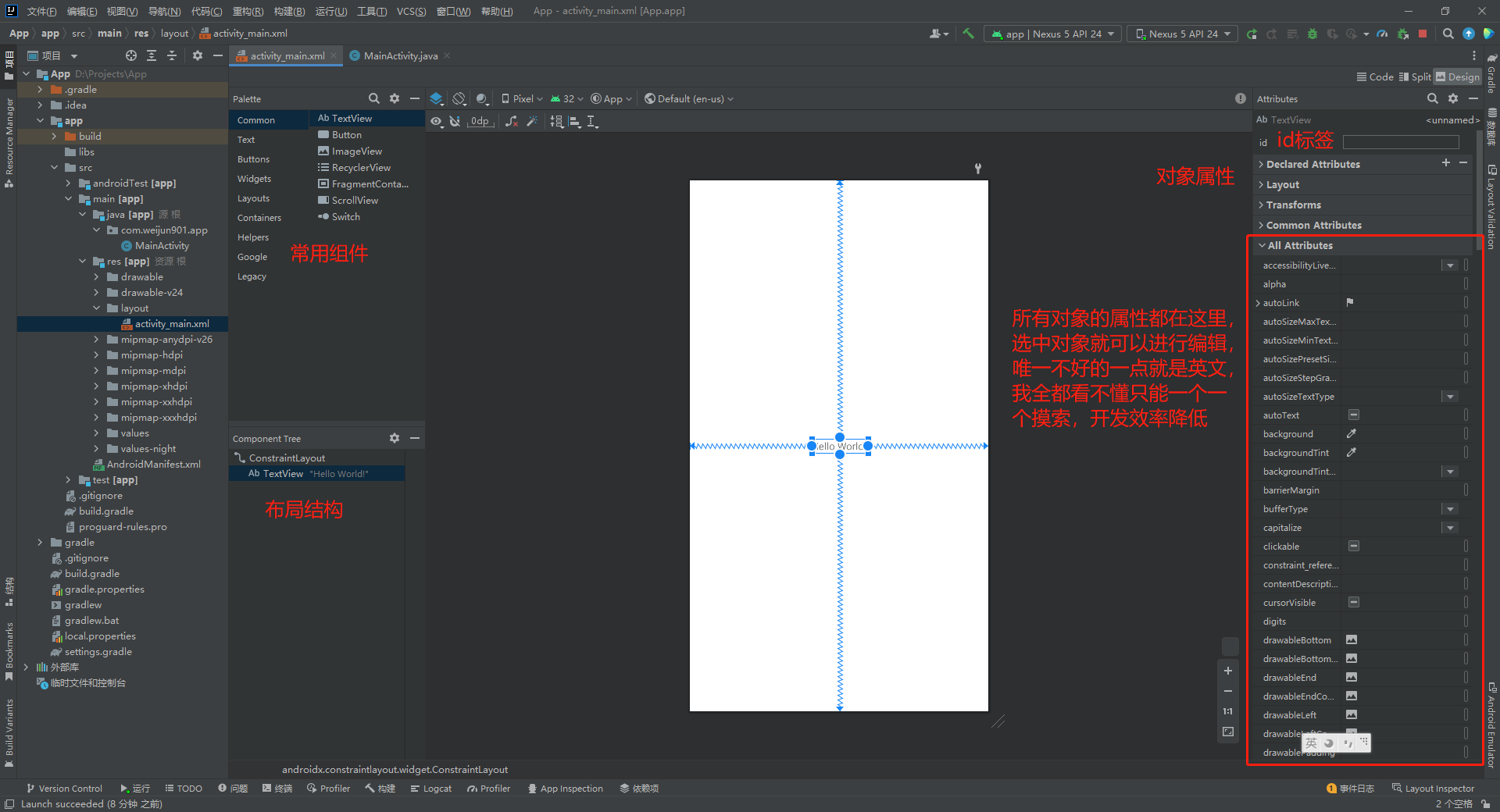The height and width of the screenshot is (812, 1500).
Task: Toggle the clickable attribute value
Action: (x=1355, y=546)
